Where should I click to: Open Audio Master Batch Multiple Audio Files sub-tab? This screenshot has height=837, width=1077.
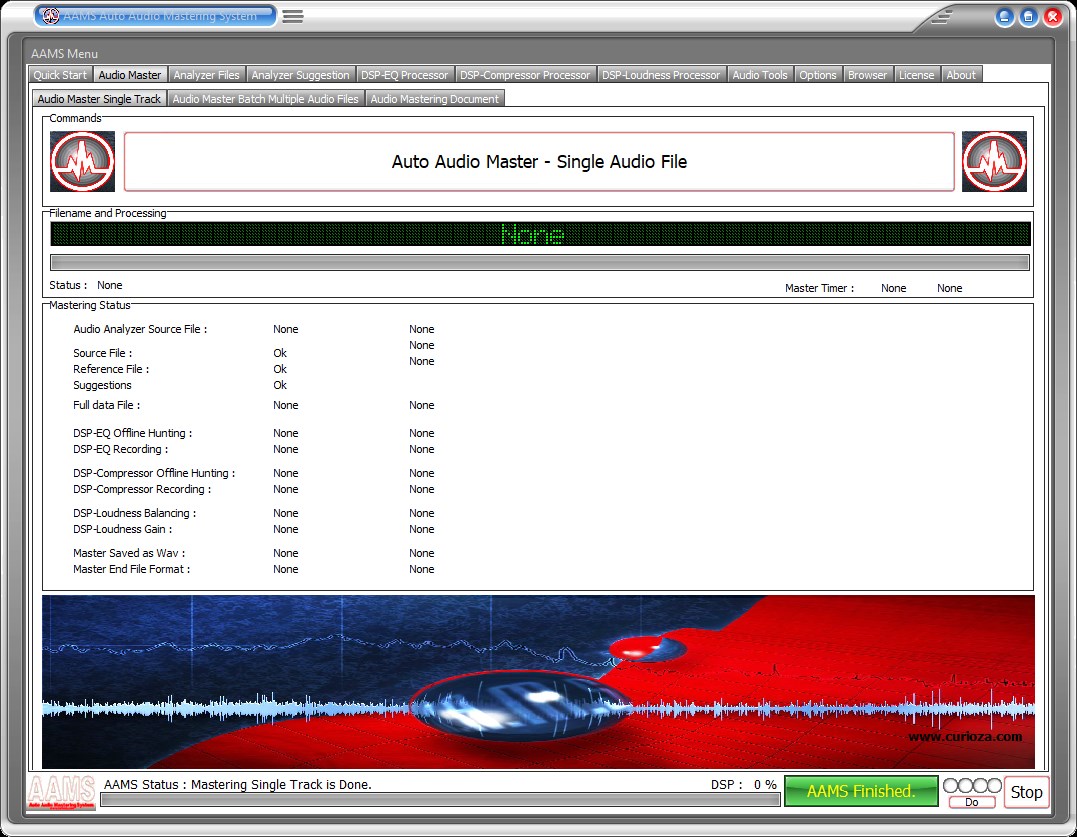[266, 99]
